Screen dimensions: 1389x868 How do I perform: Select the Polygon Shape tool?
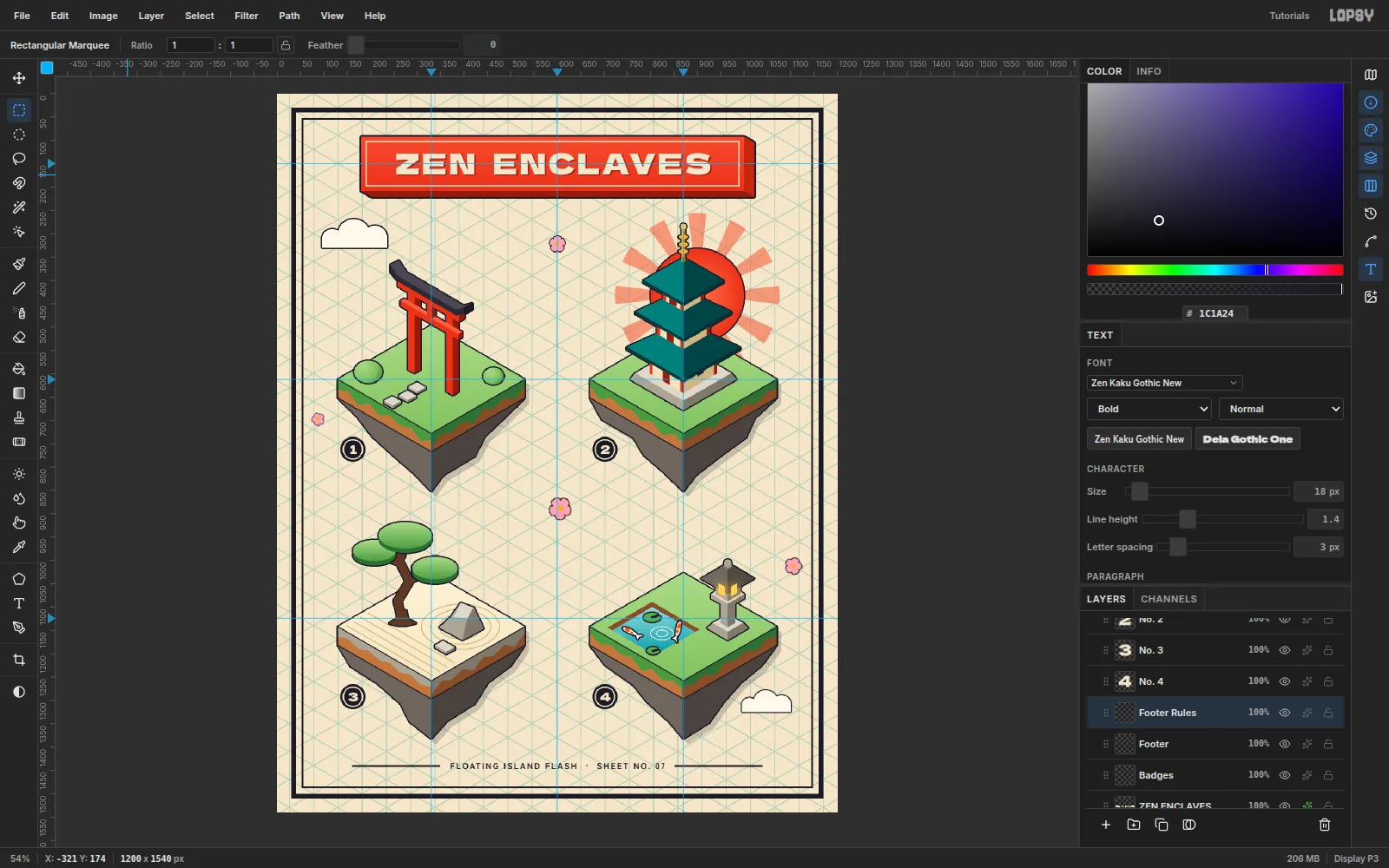[x=19, y=579]
